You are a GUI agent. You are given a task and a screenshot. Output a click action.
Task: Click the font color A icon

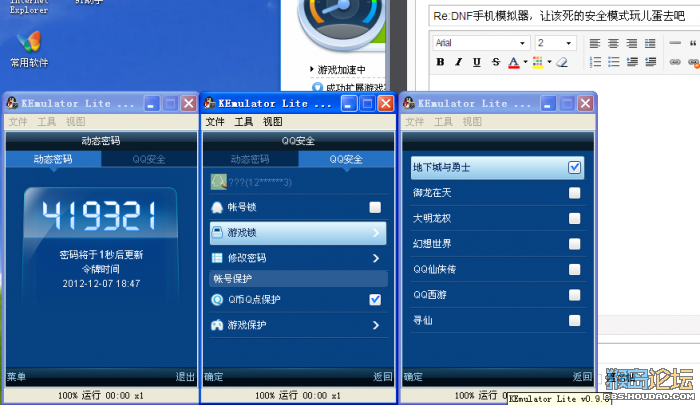point(514,62)
